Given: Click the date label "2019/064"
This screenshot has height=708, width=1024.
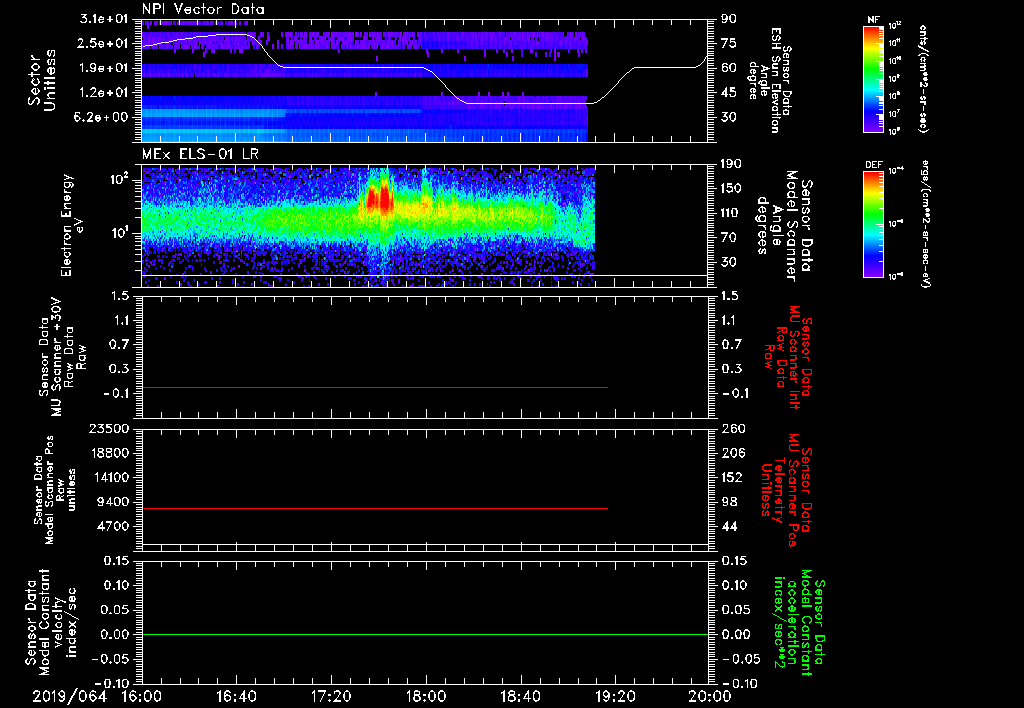Looking at the screenshot, I should click(69, 696).
